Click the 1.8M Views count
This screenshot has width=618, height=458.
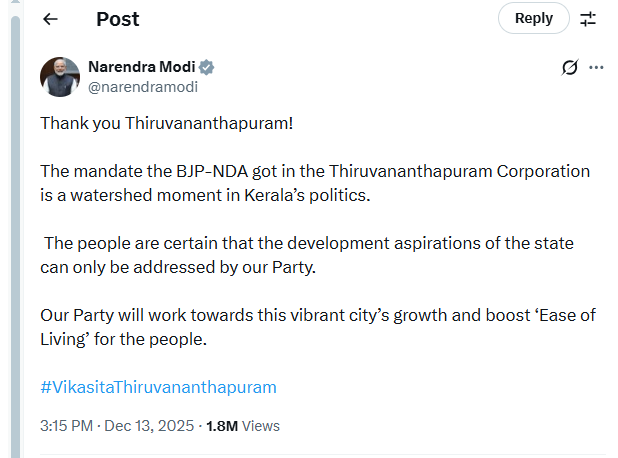[243, 425]
